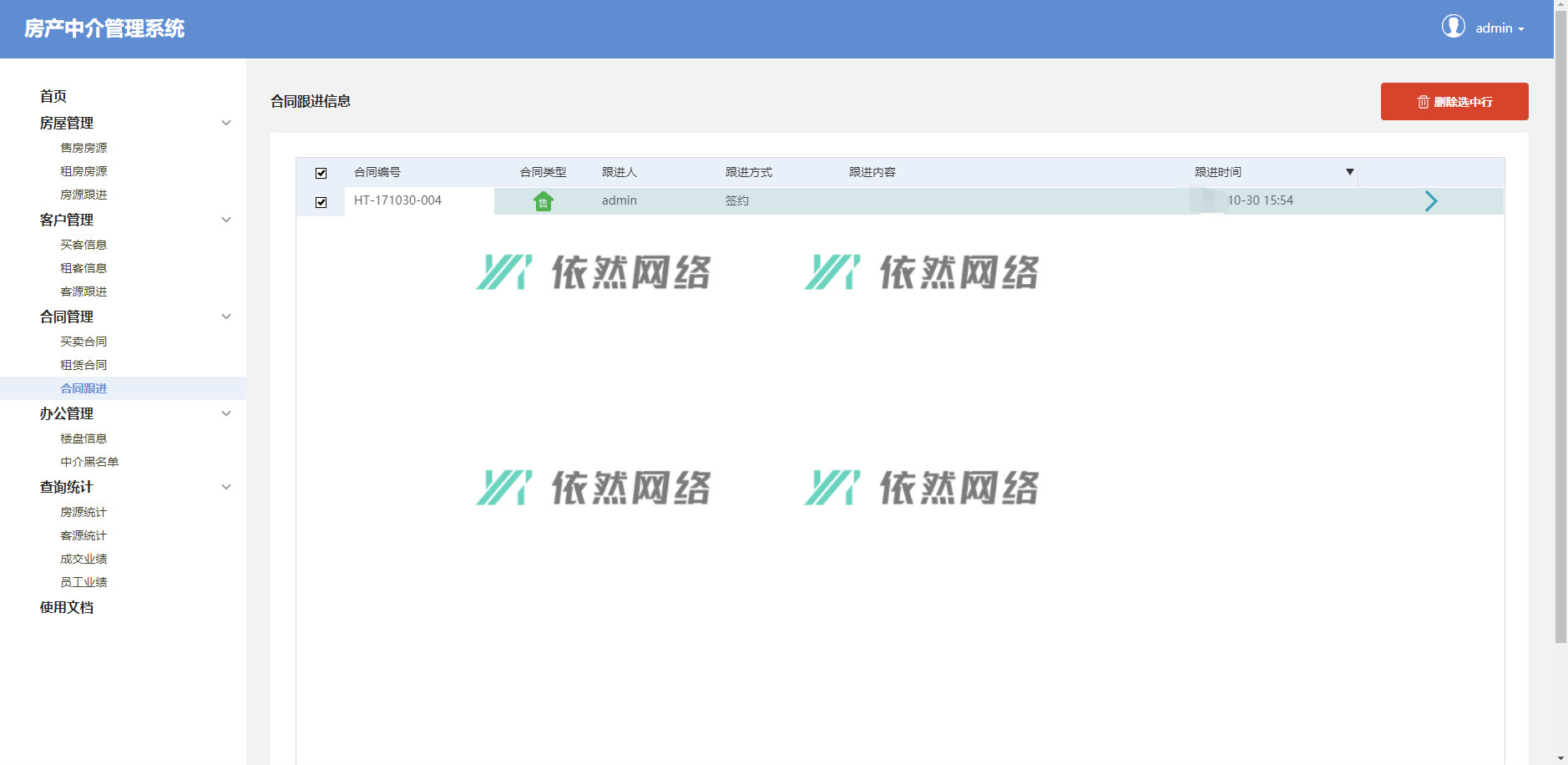Click the 房产中介管理系统 title
Image resolution: width=1568 pixels, height=765 pixels.
click(x=104, y=28)
